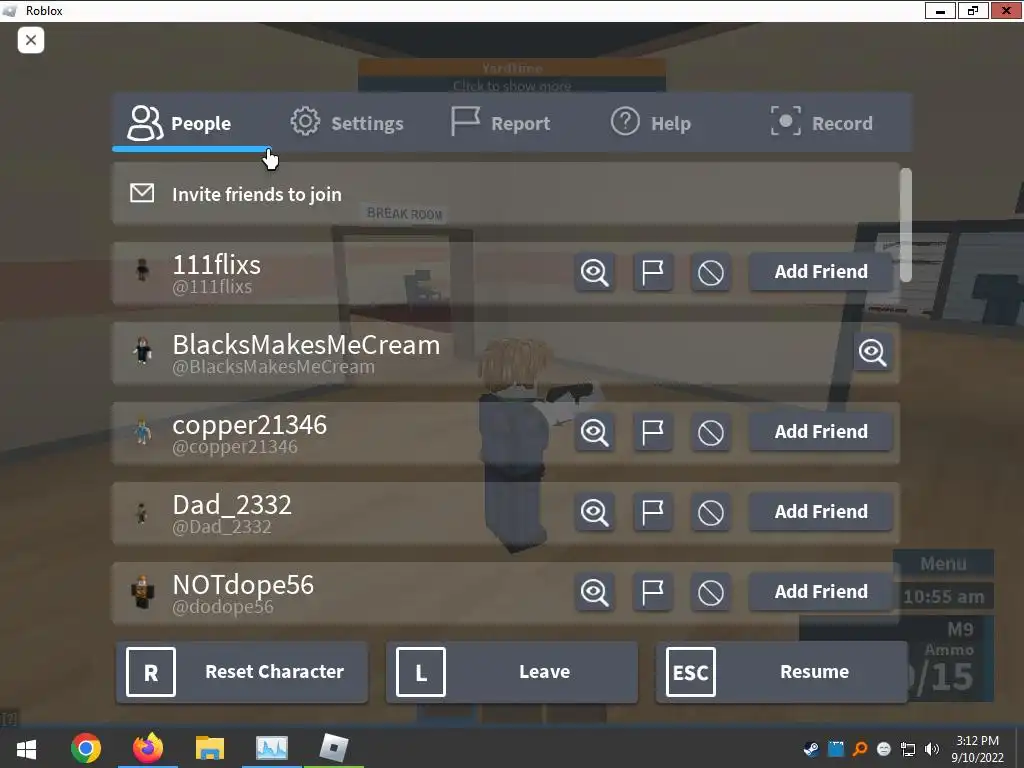Click the player list scrollbar
Screen dimensions: 1024x768
pos(905,225)
